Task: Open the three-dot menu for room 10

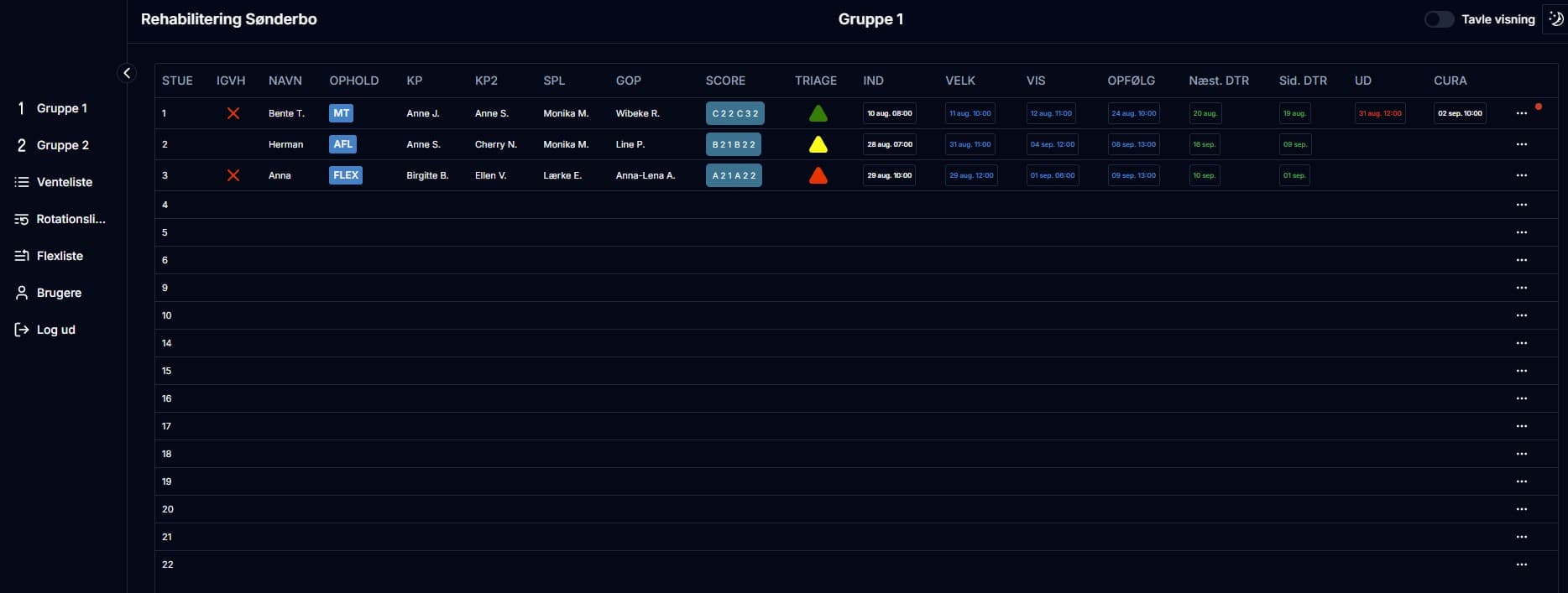Action: [x=1521, y=315]
